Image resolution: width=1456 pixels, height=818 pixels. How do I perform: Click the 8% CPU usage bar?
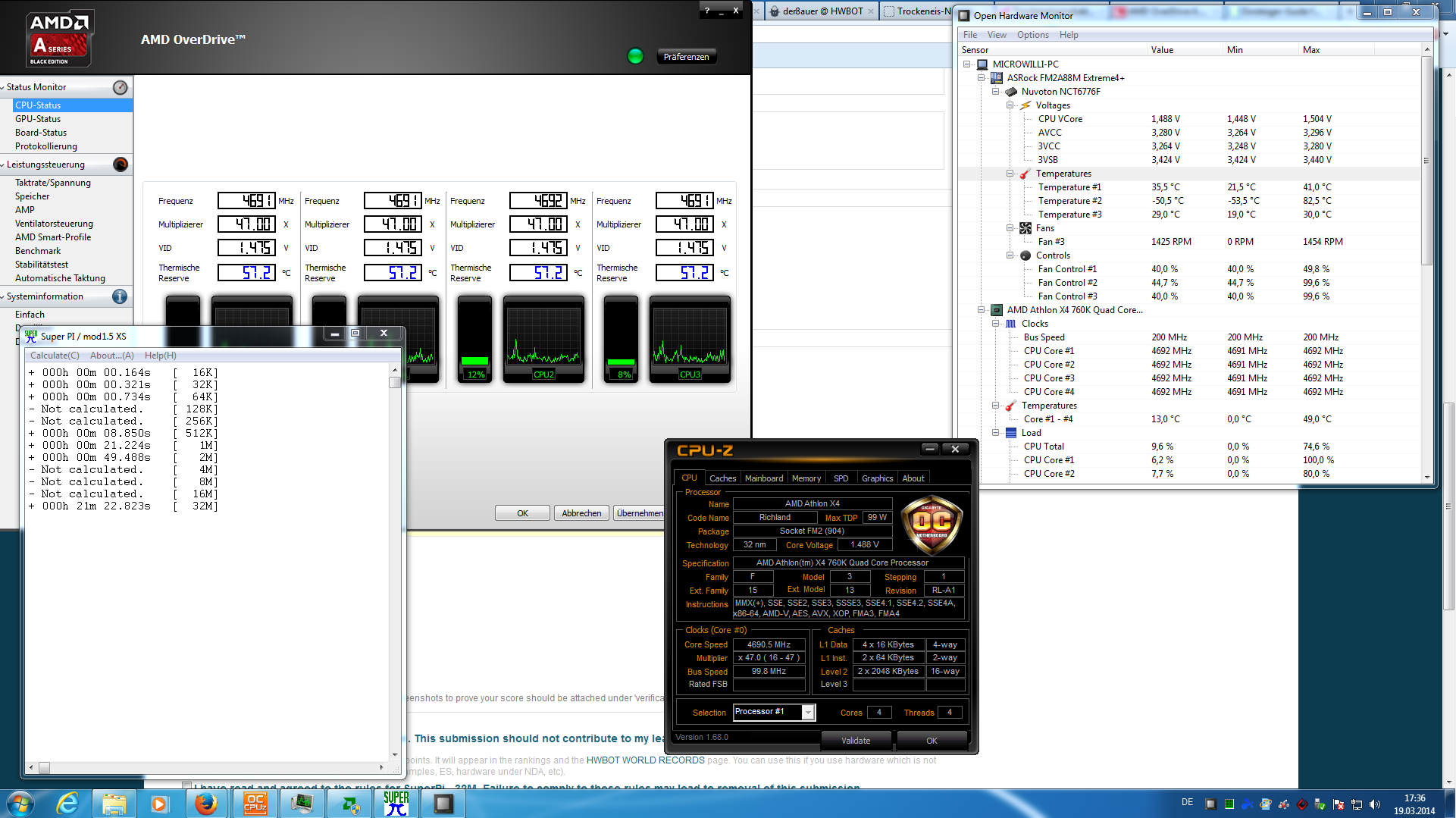(x=622, y=340)
